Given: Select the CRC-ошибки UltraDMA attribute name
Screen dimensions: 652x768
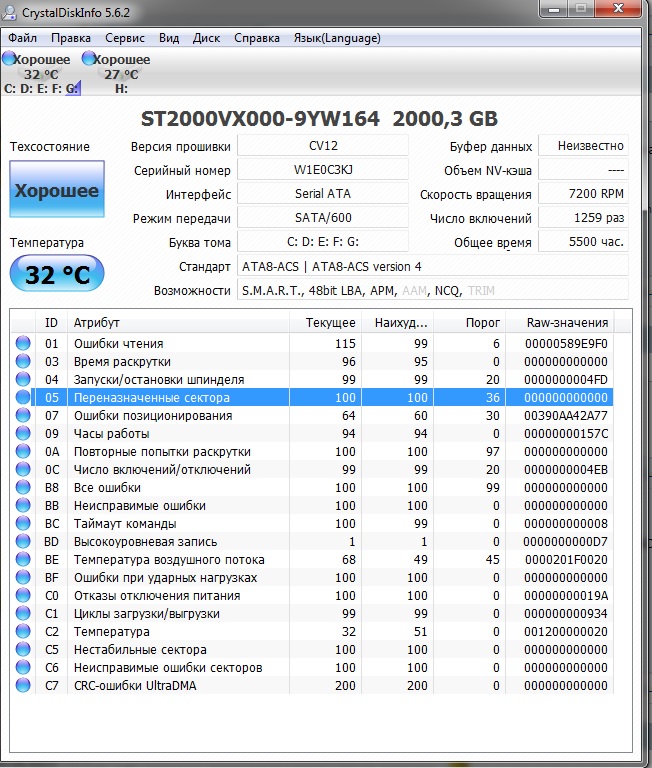Looking at the screenshot, I should (135, 685).
